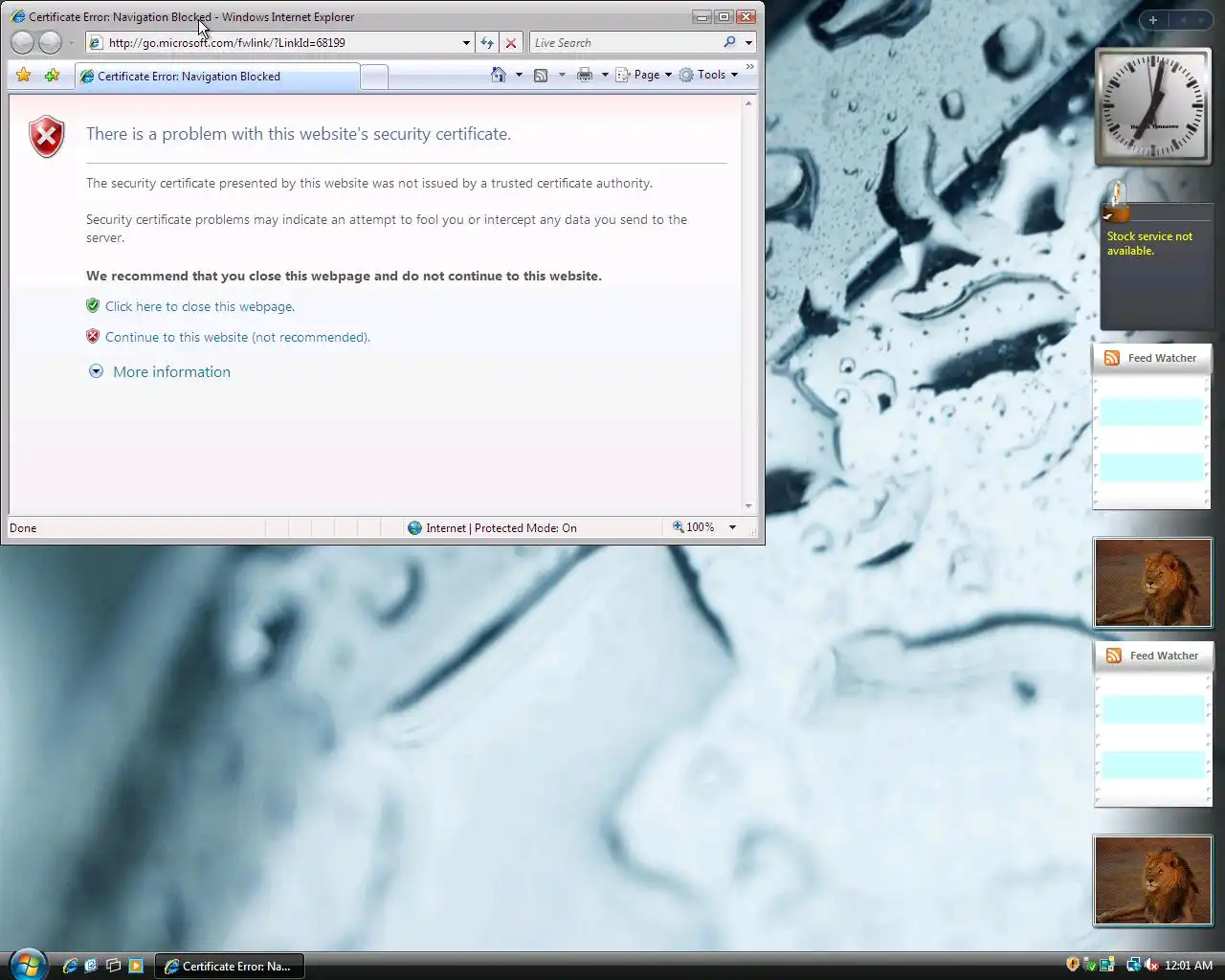Click the Live Search magnifier icon
Image resolution: width=1225 pixels, height=980 pixels.
coord(729,42)
